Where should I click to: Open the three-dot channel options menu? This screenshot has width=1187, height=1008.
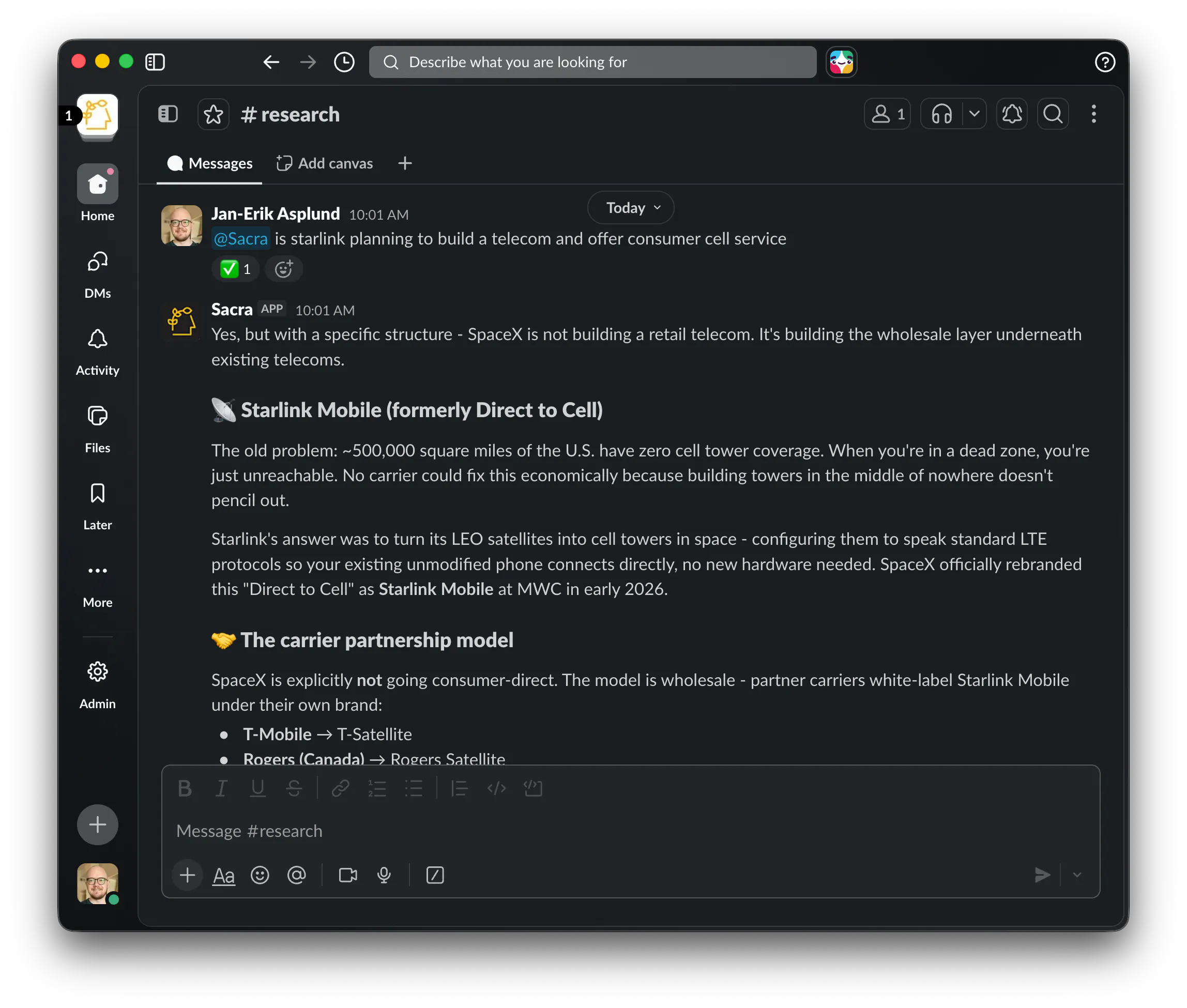pyautogui.click(x=1093, y=114)
